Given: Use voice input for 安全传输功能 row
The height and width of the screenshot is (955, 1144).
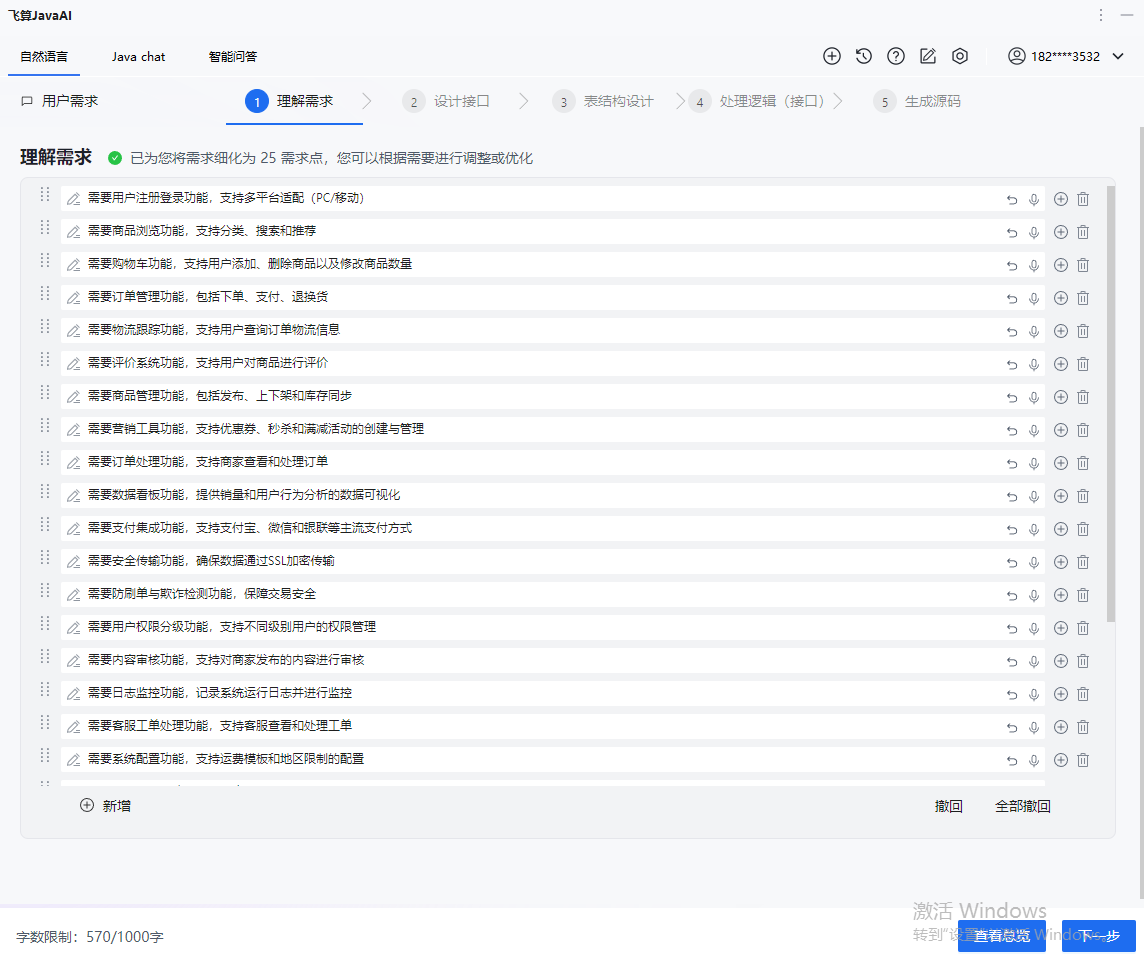Looking at the screenshot, I should (x=1034, y=562).
